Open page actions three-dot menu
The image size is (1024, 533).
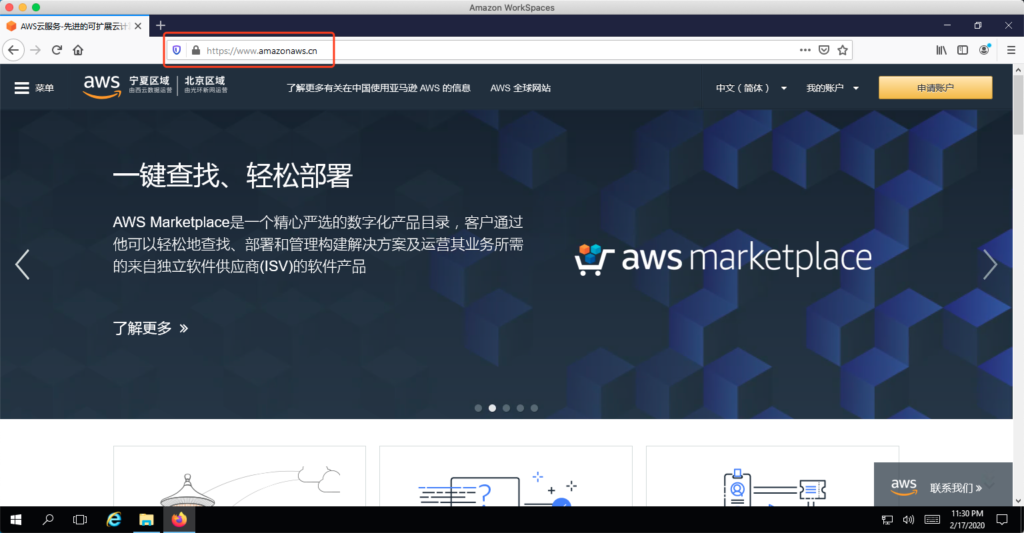[805, 50]
